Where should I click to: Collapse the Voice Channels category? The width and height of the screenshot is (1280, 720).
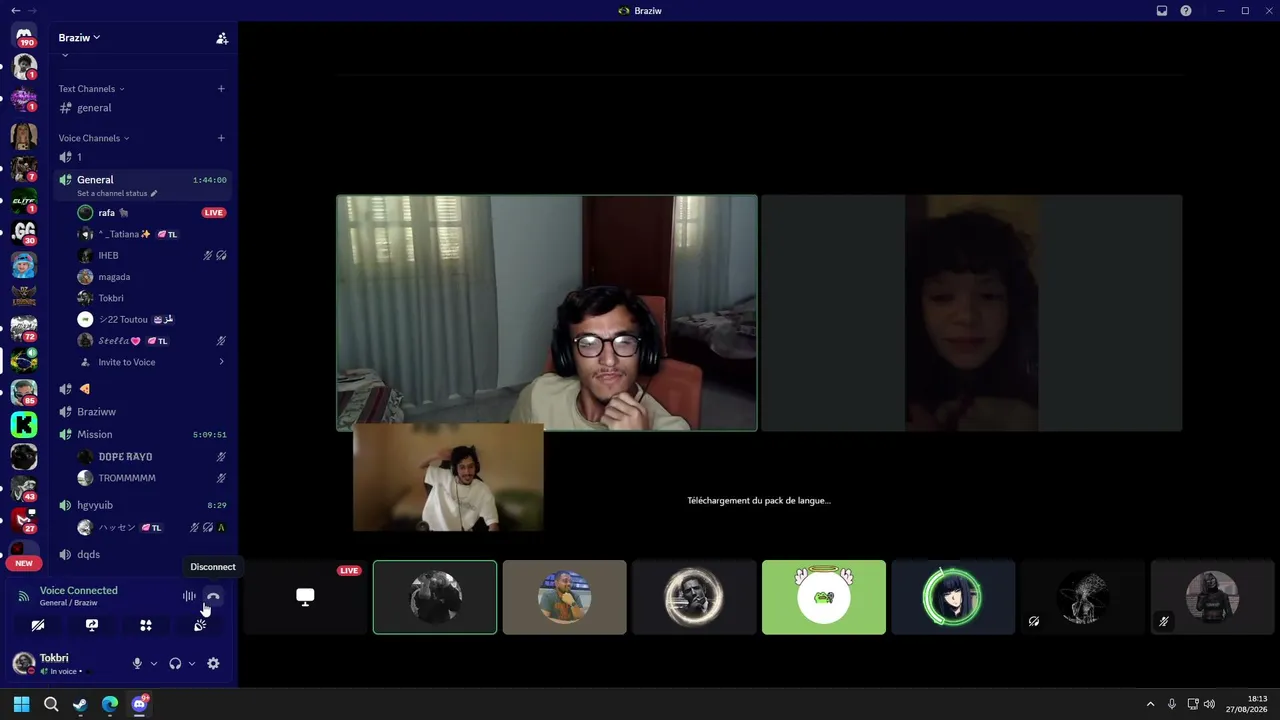tap(94, 138)
